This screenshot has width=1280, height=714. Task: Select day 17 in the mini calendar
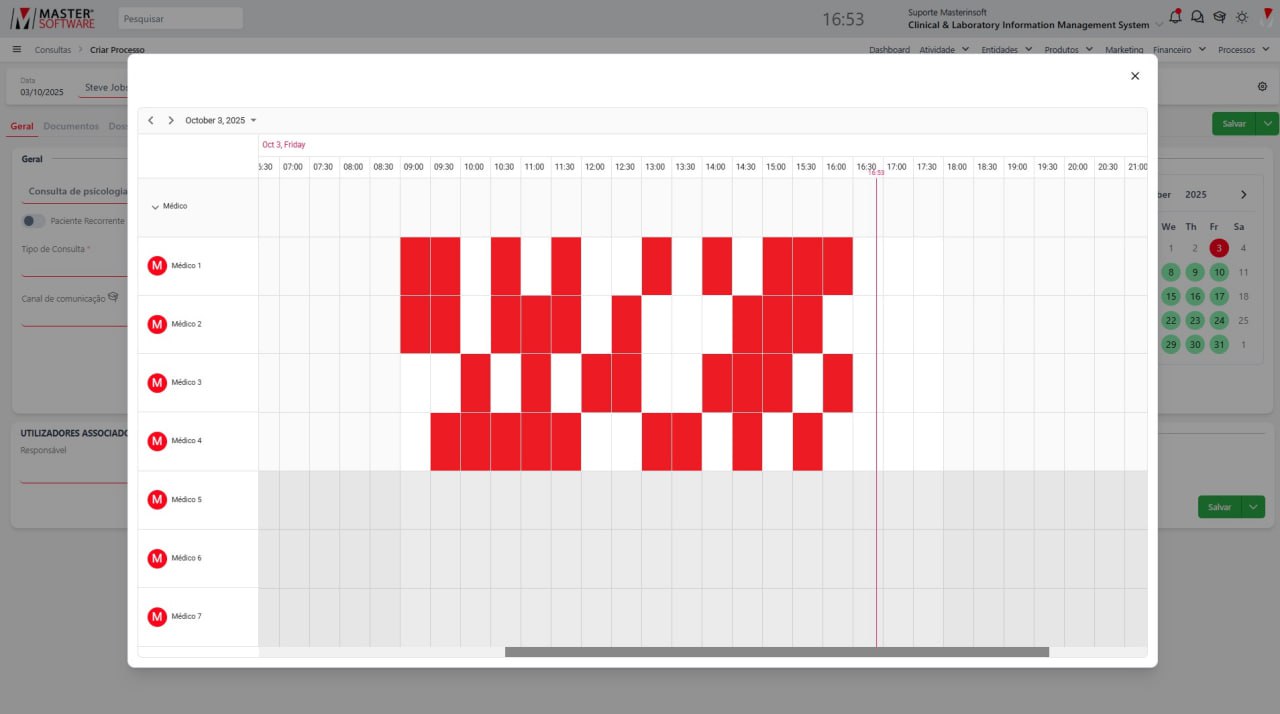click(1218, 297)
